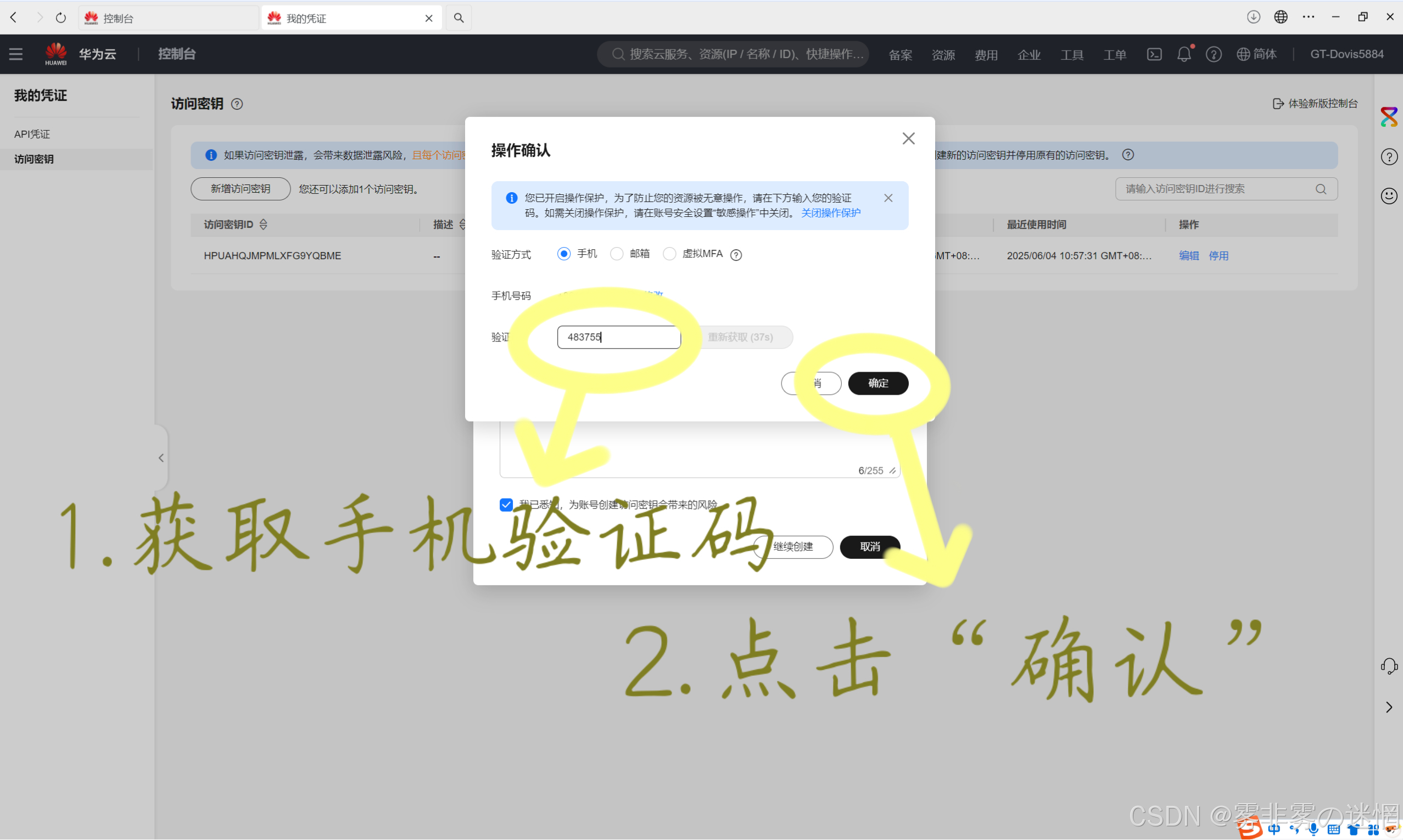Sort by the 访问密钥ID column arrows

pyautogui.click(x=263, y=225)
